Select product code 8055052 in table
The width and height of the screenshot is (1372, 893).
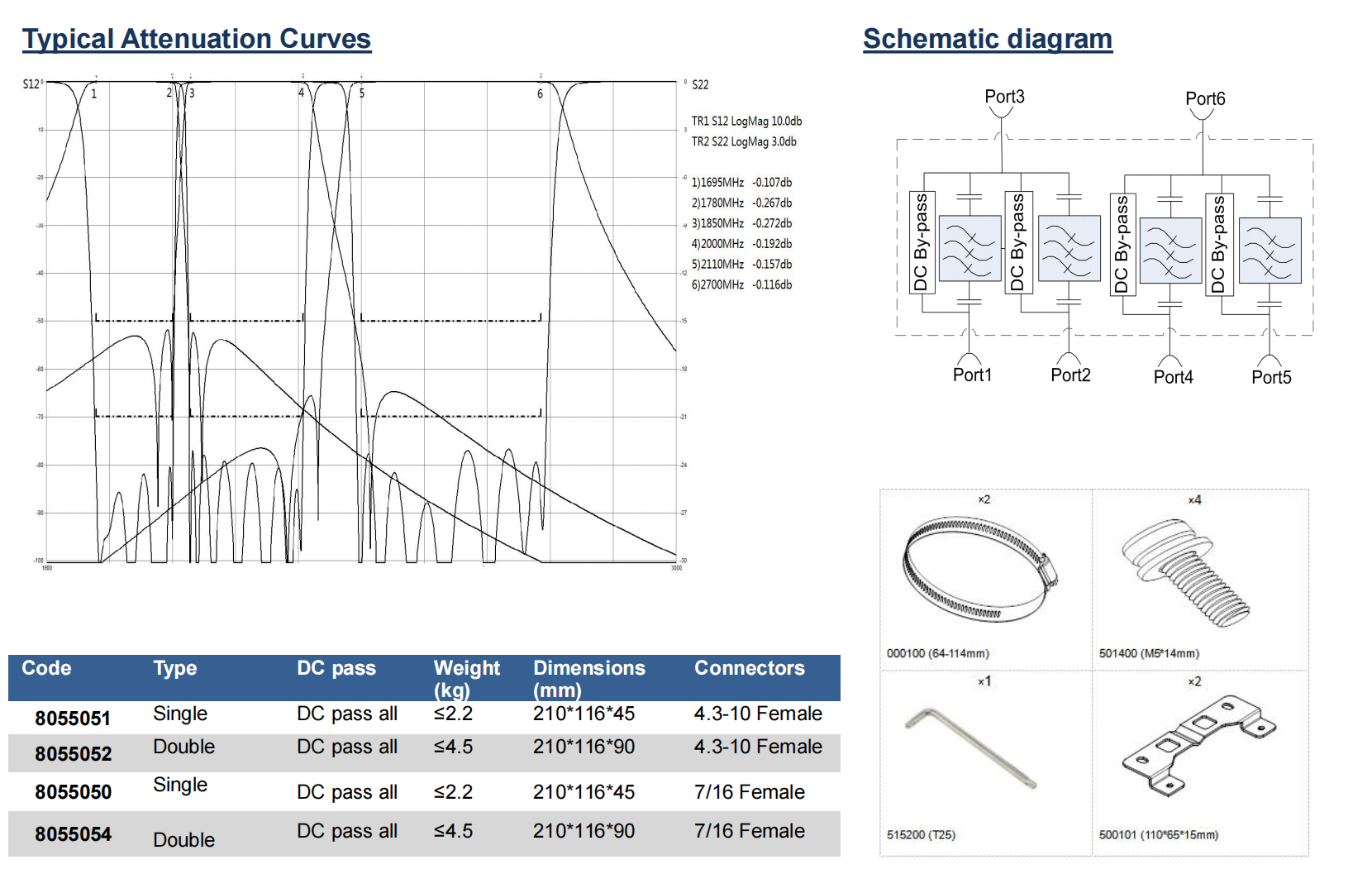pyautogui.click(x=73, y=754)
